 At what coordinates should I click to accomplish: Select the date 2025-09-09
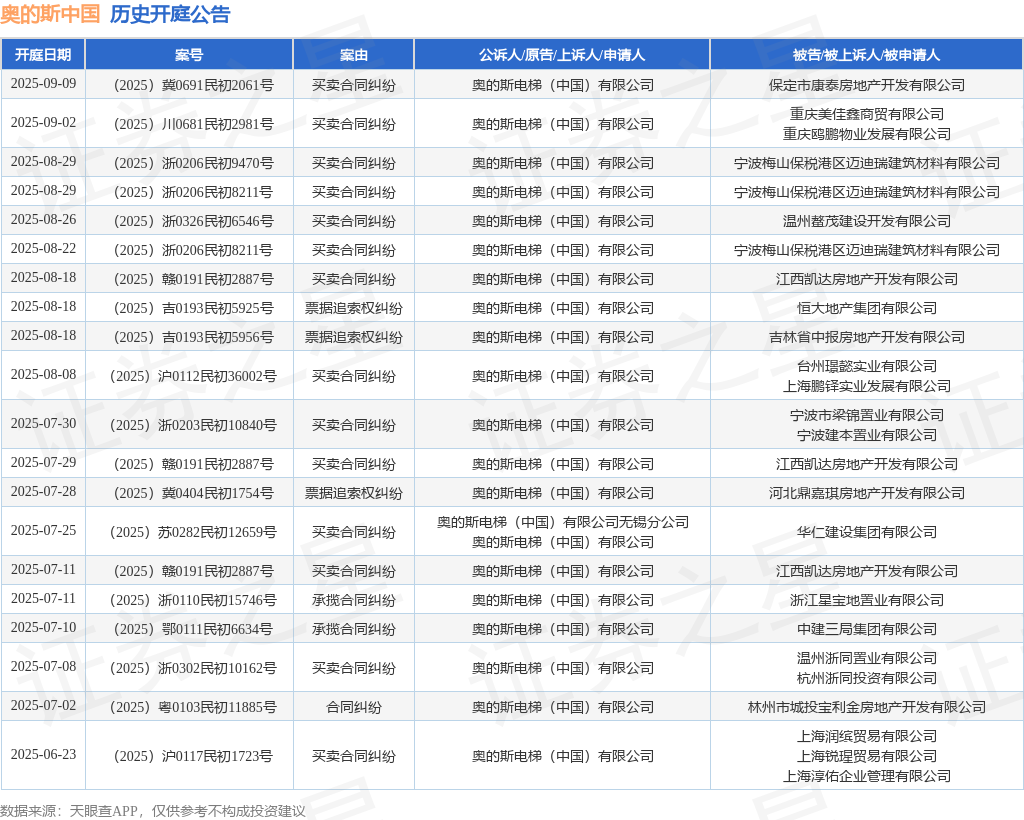click(43, 84)
